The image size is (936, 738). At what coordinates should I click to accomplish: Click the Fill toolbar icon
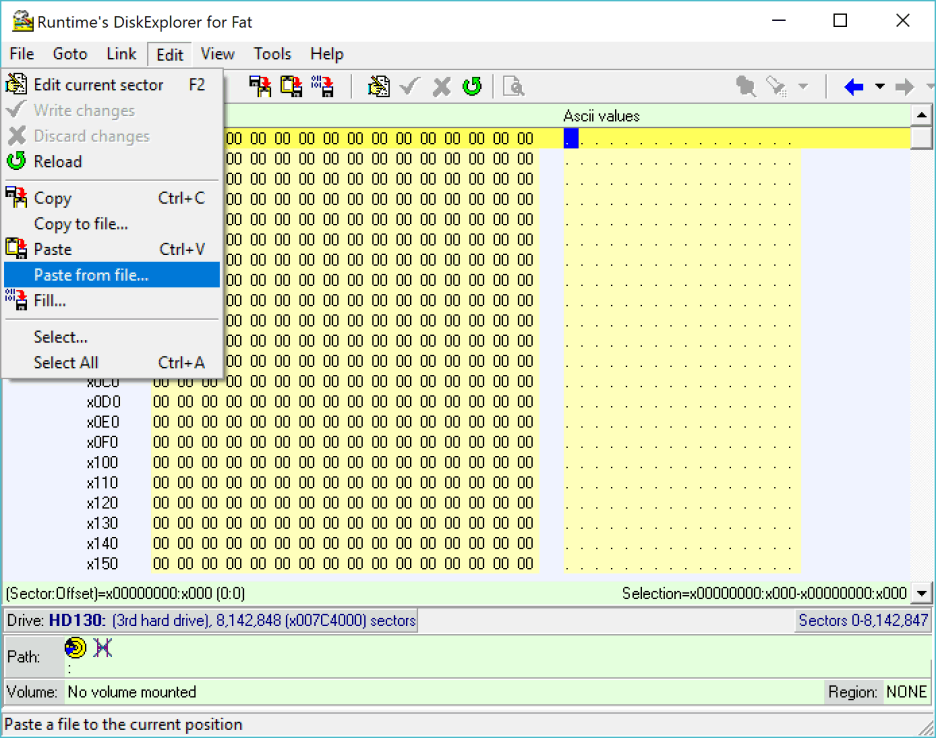(322, 87)
